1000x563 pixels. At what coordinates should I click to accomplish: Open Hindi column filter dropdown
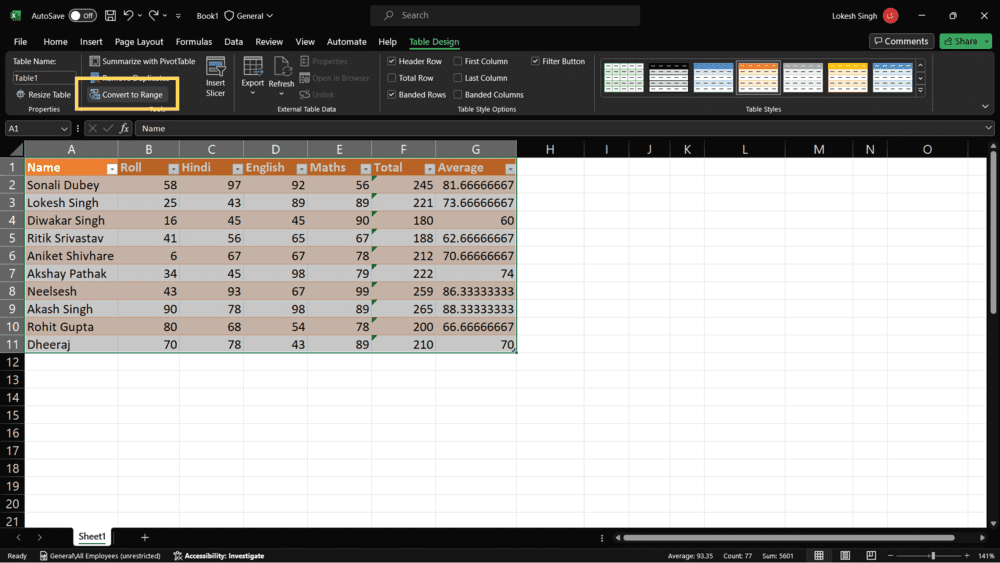tap(237, 169)
